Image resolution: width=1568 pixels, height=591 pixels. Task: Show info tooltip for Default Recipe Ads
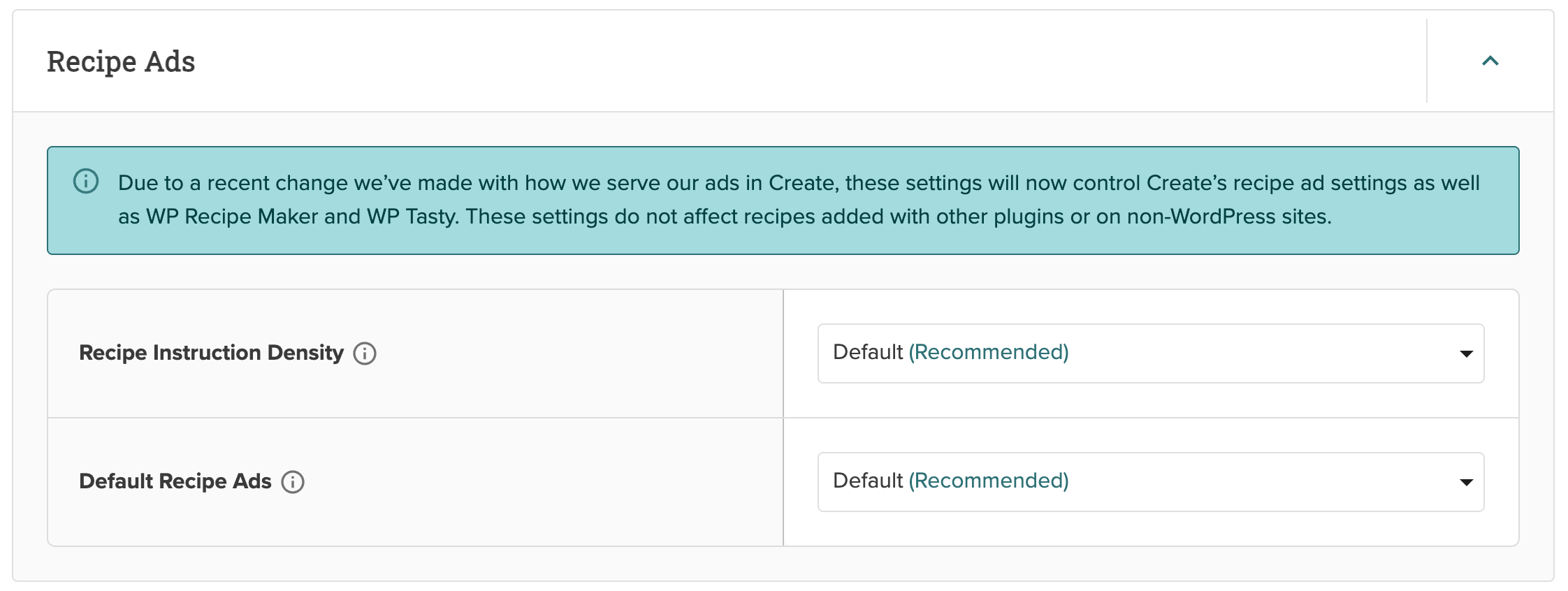(x=293, y=482)
